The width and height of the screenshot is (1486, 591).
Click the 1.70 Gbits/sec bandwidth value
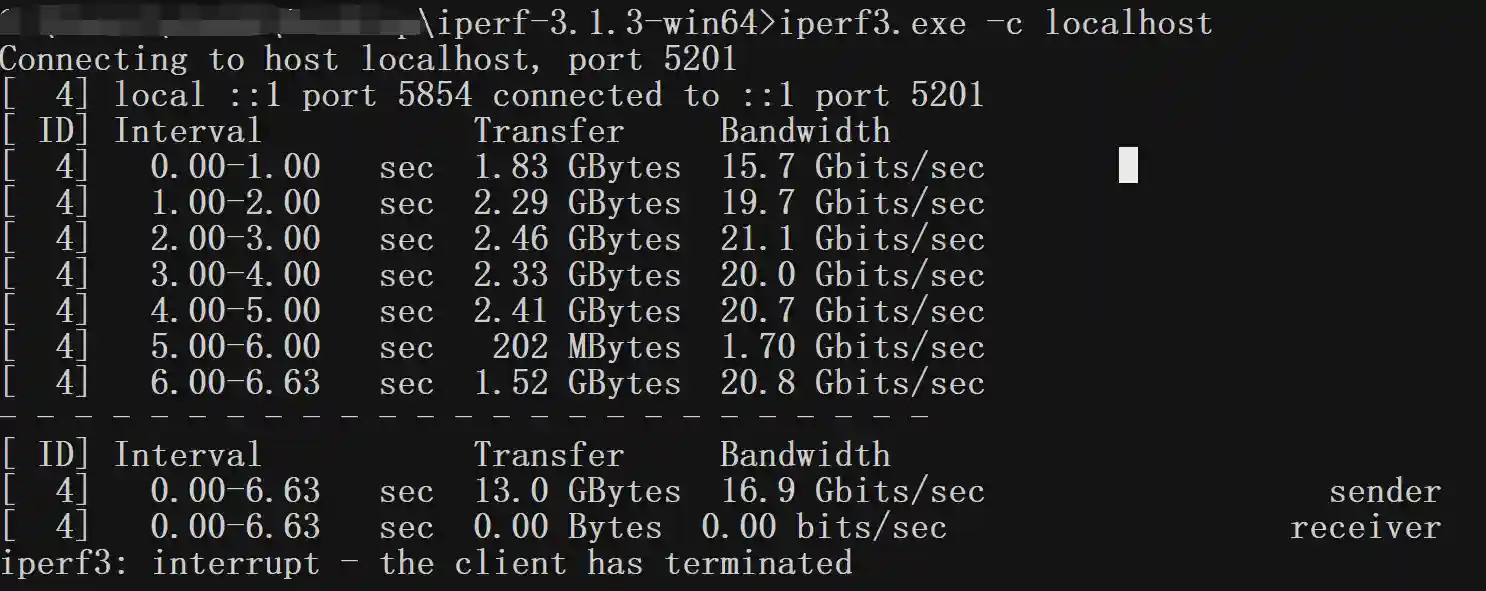point(852,347)
